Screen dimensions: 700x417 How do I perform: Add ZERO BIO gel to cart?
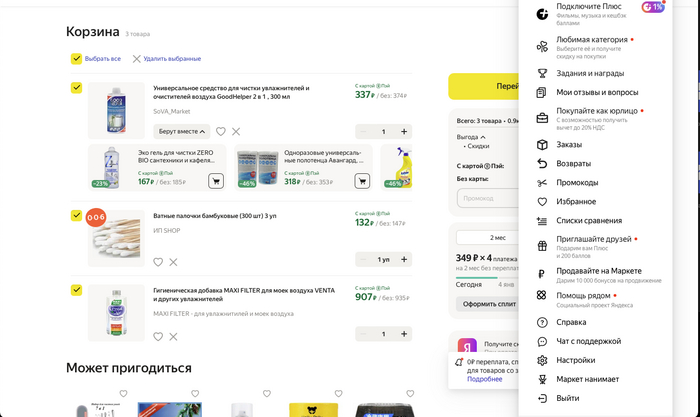(215, 181)
